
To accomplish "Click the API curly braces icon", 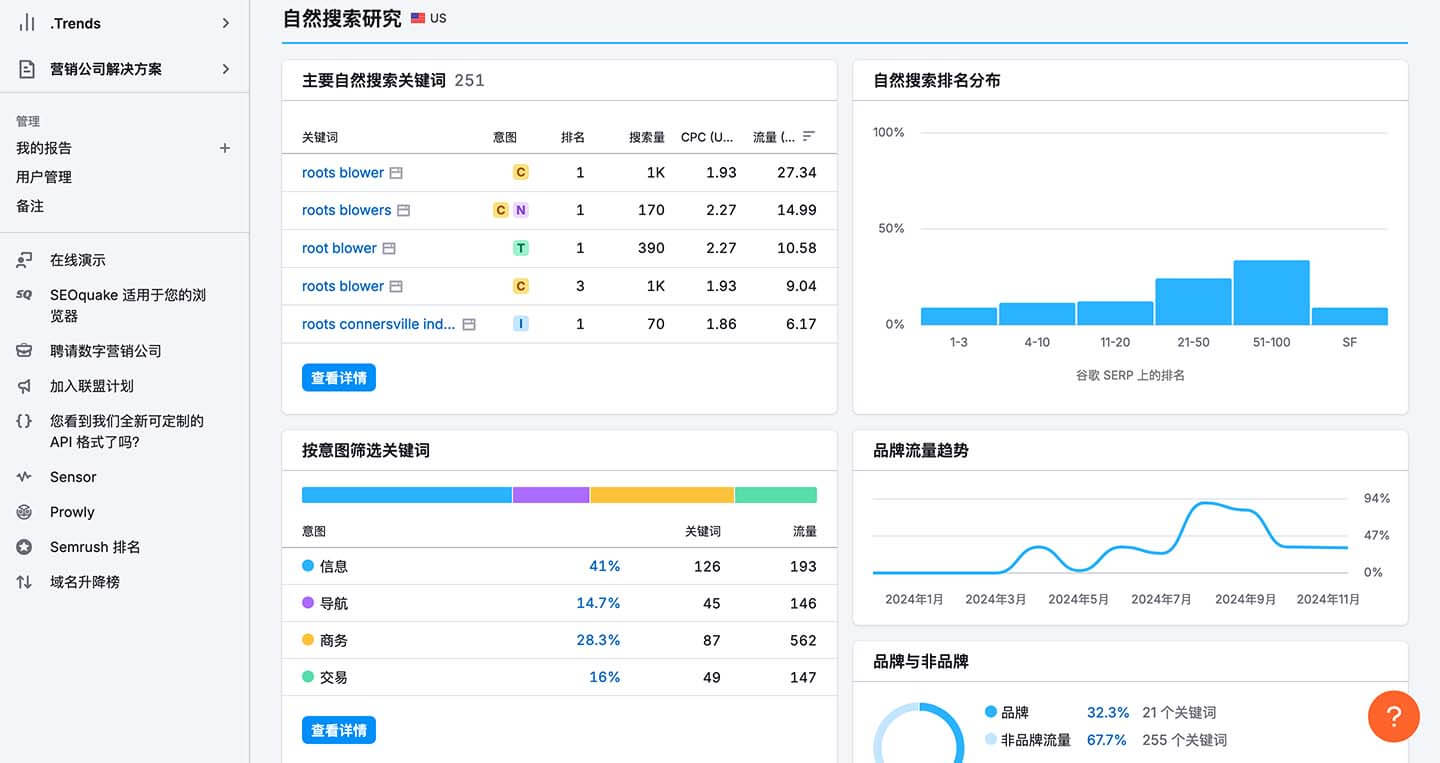I will click(24, 421).
